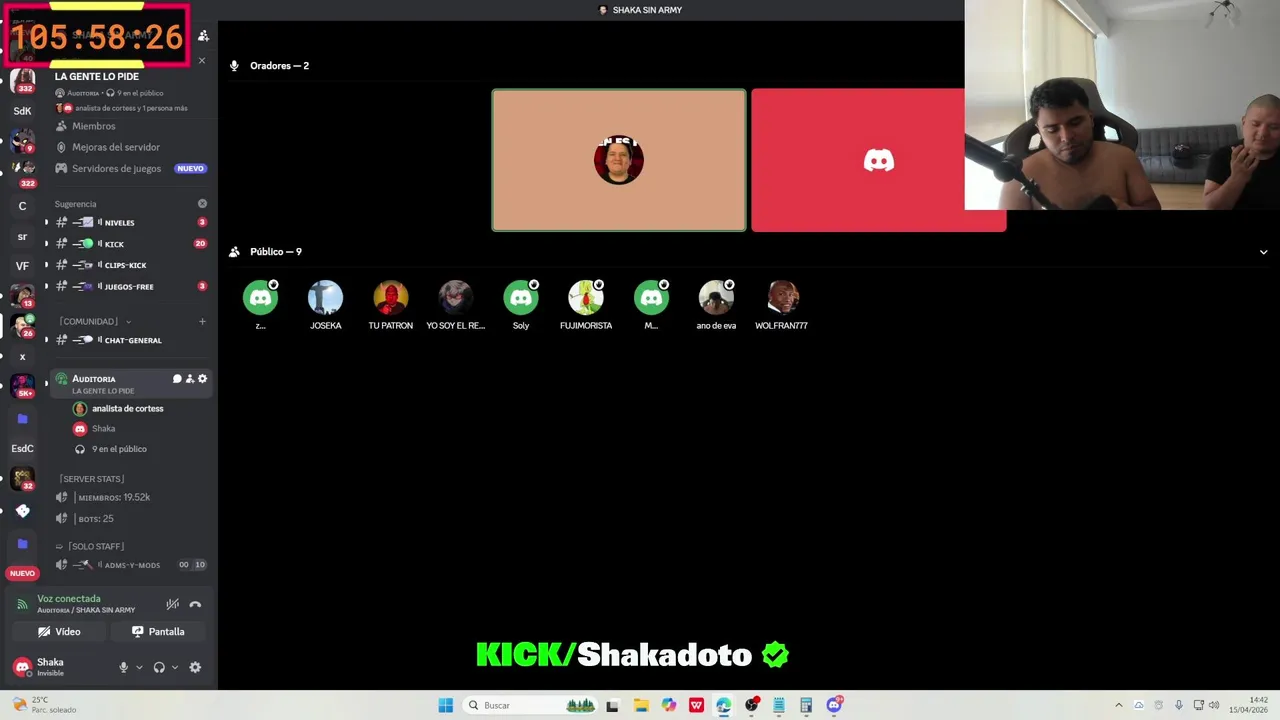Deafen with the headphones icon
1280x720 pixels.
pyautogui.click(x=159, y=667)
